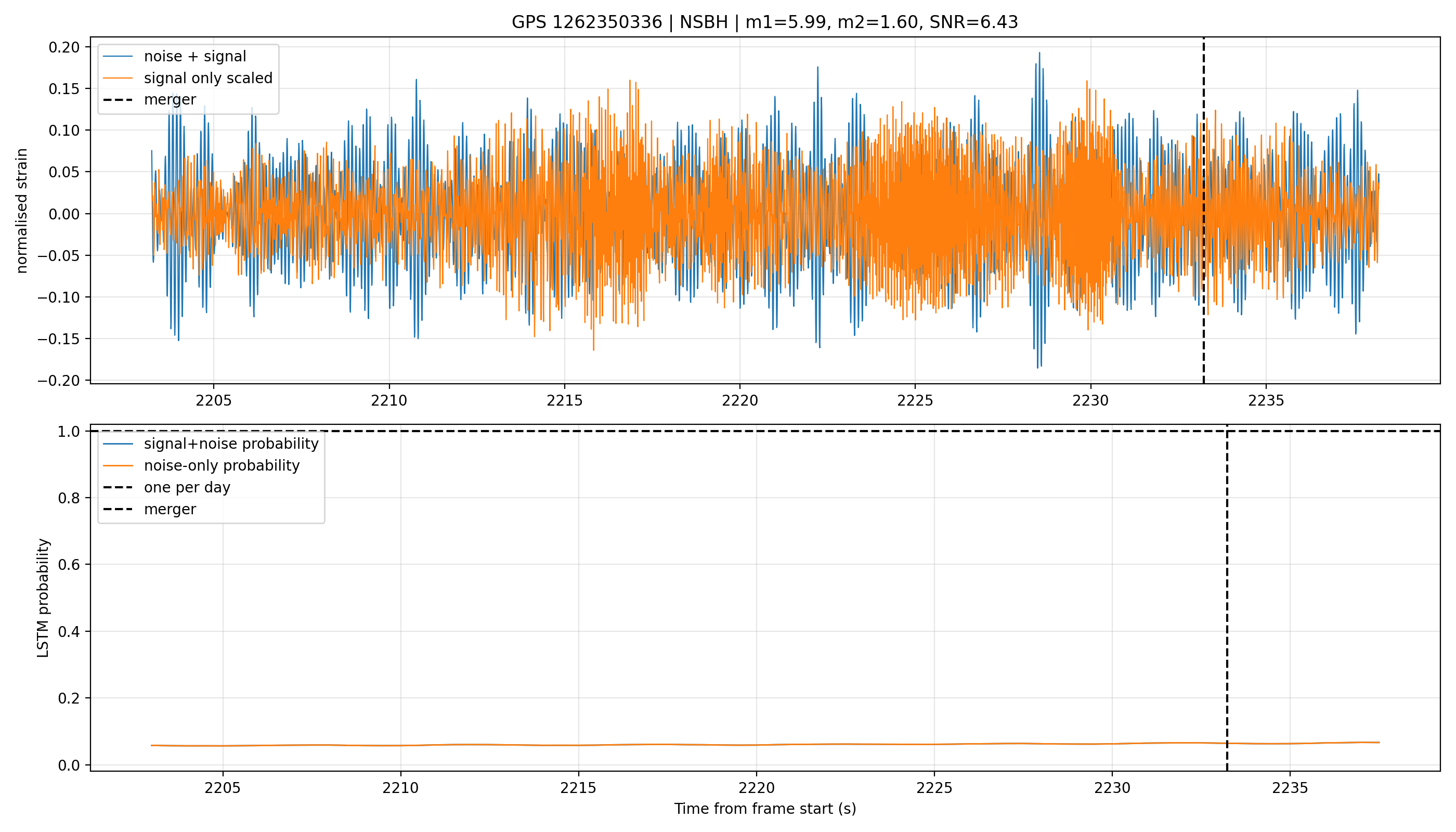1456x832 pixels.
Task: Click the 2220 tick label on the top plot
Action: pos(739,400)
